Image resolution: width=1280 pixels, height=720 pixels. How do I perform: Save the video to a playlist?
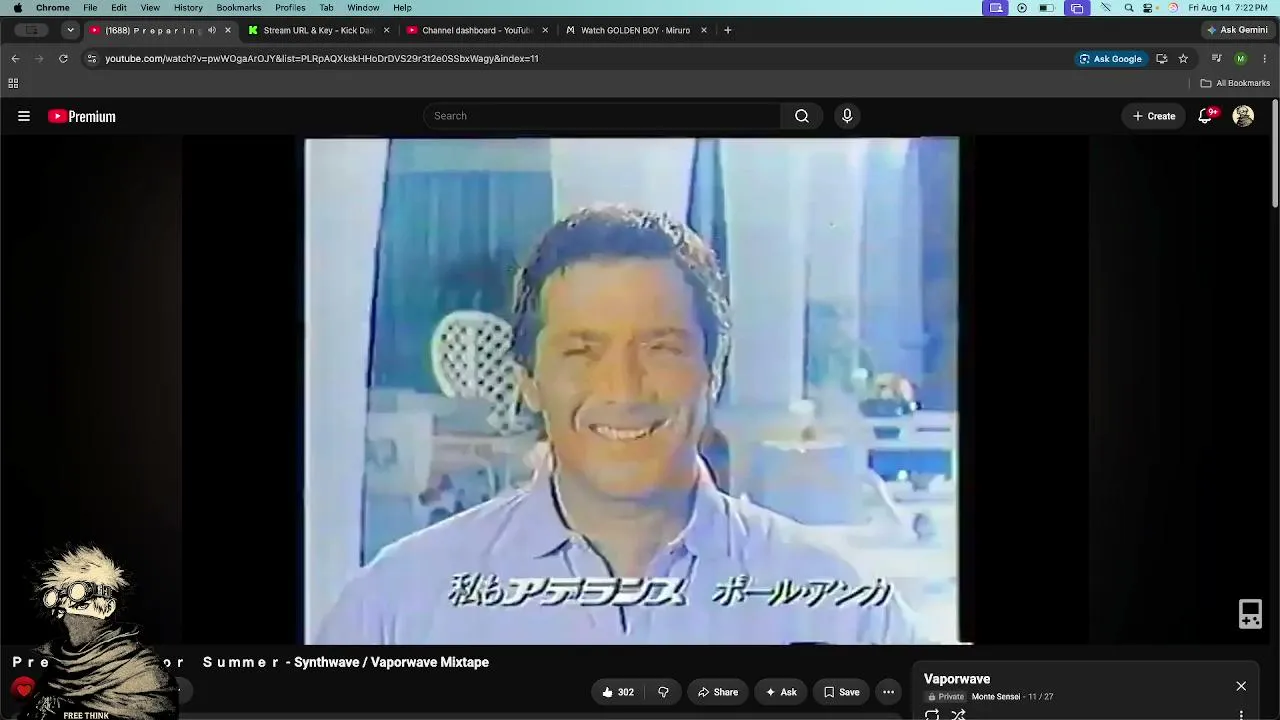pyautogui.click(x=841, y=692)
